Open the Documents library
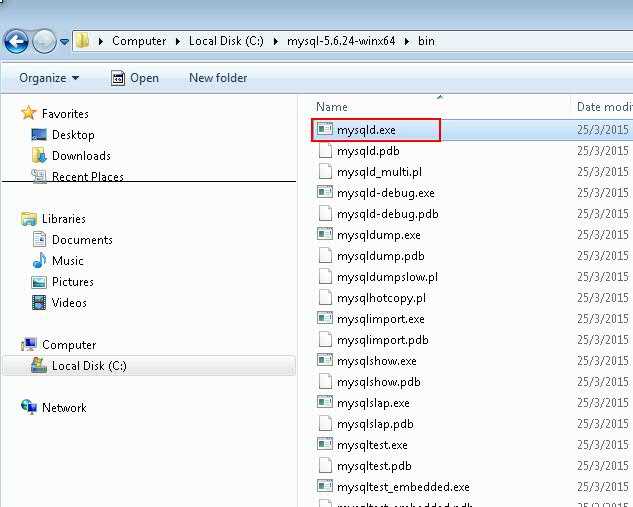633x507 pixels. 82,240
